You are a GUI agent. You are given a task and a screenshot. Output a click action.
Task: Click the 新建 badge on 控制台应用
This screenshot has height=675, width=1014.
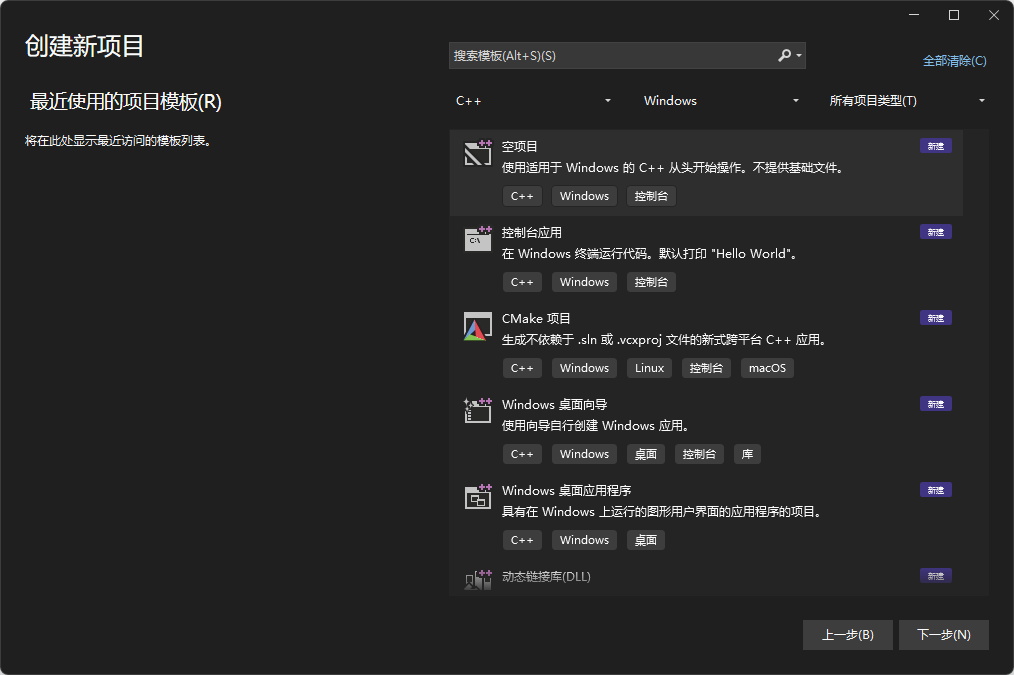point(936,232)
